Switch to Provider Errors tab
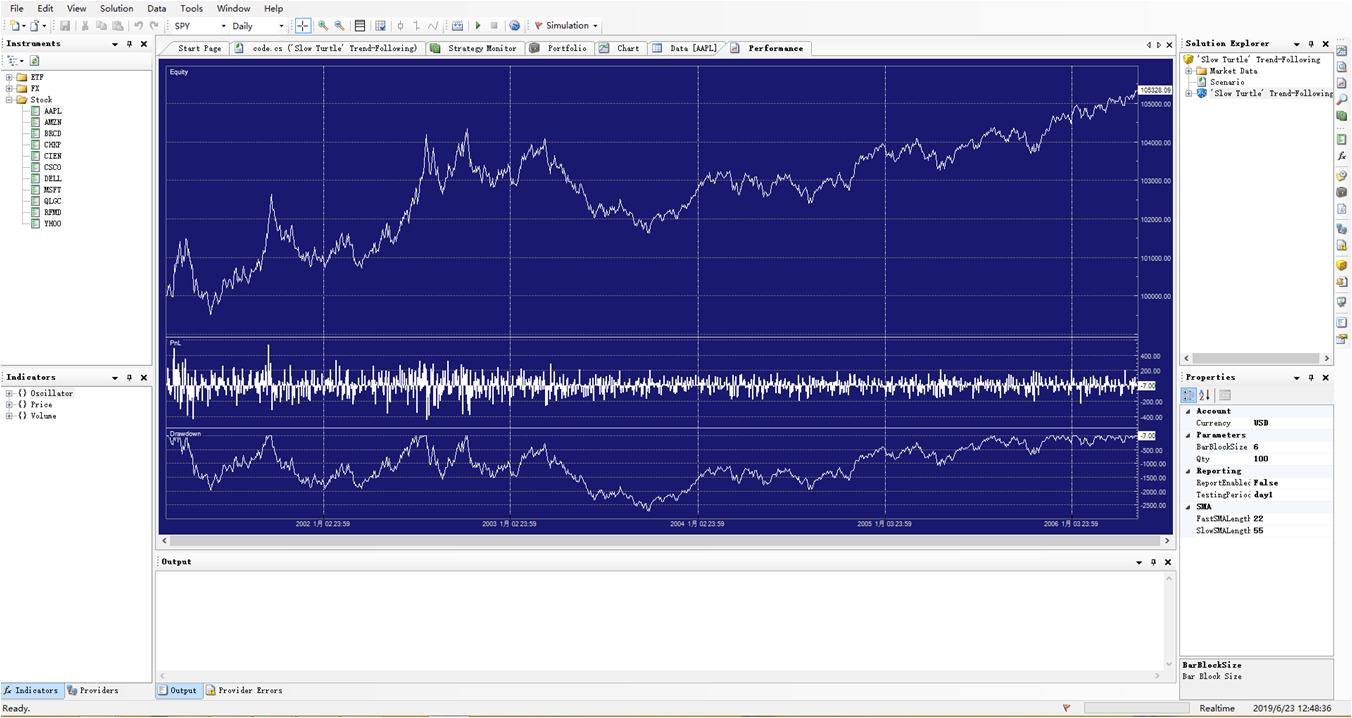 click(244, 690)
